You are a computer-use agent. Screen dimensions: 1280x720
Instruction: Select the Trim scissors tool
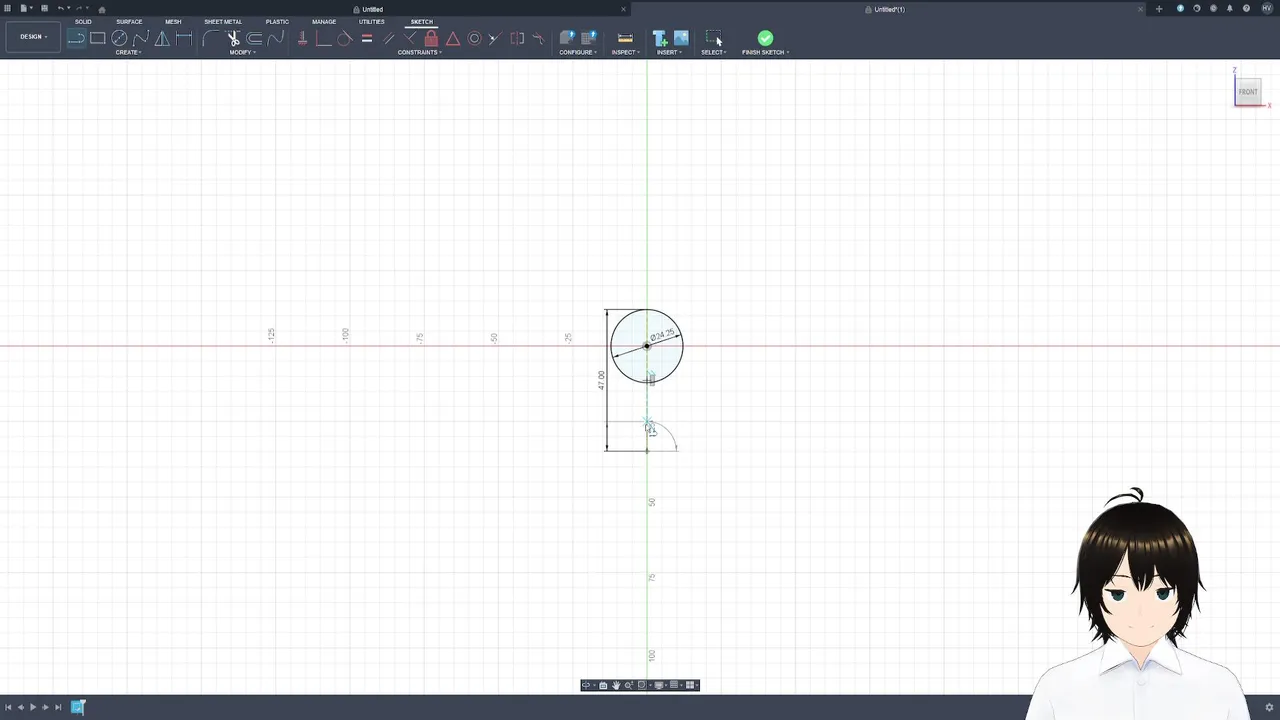pyautogui.click(x=233, y=38)
